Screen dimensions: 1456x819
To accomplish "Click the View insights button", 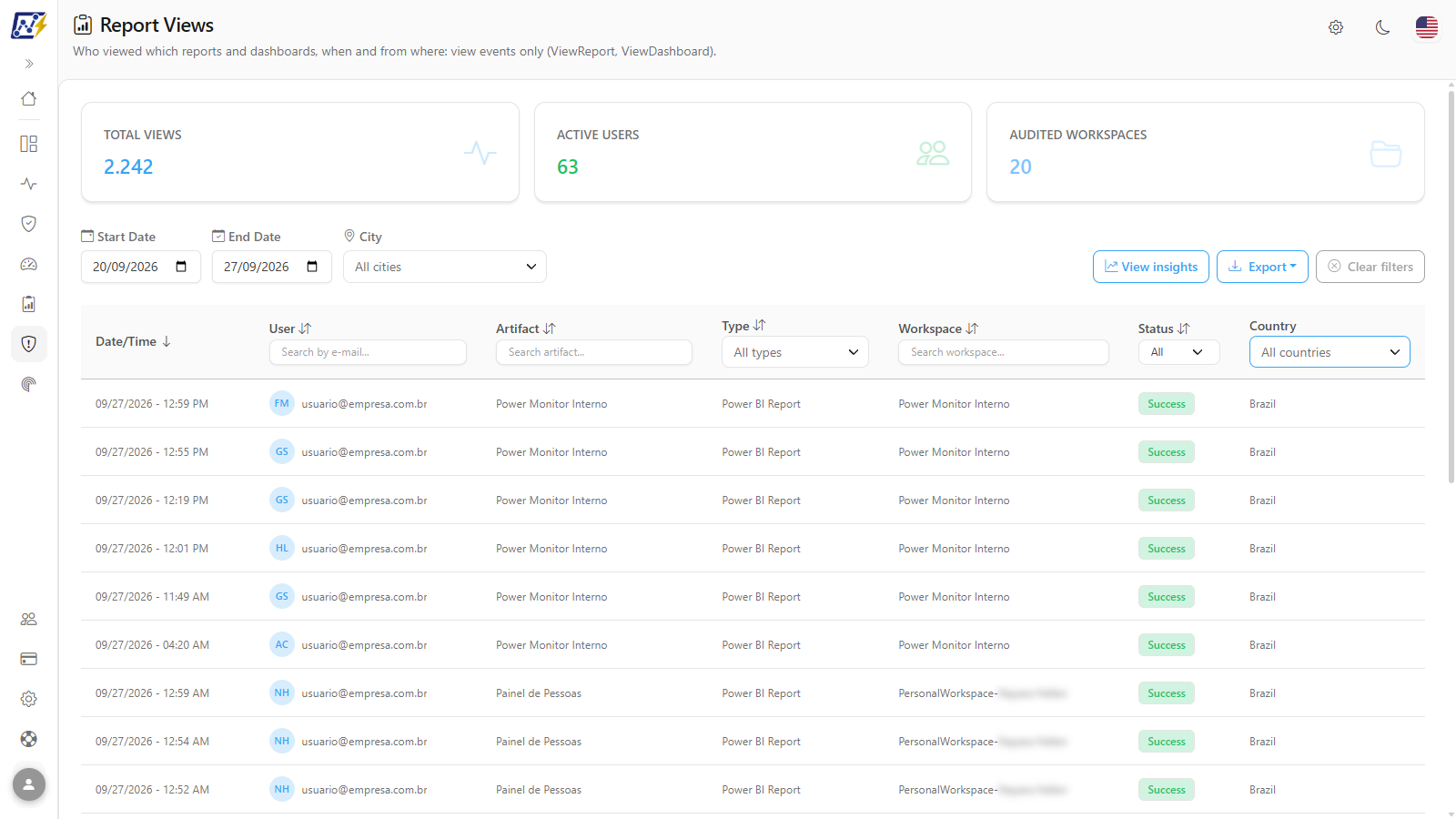I will [1151, 267].
